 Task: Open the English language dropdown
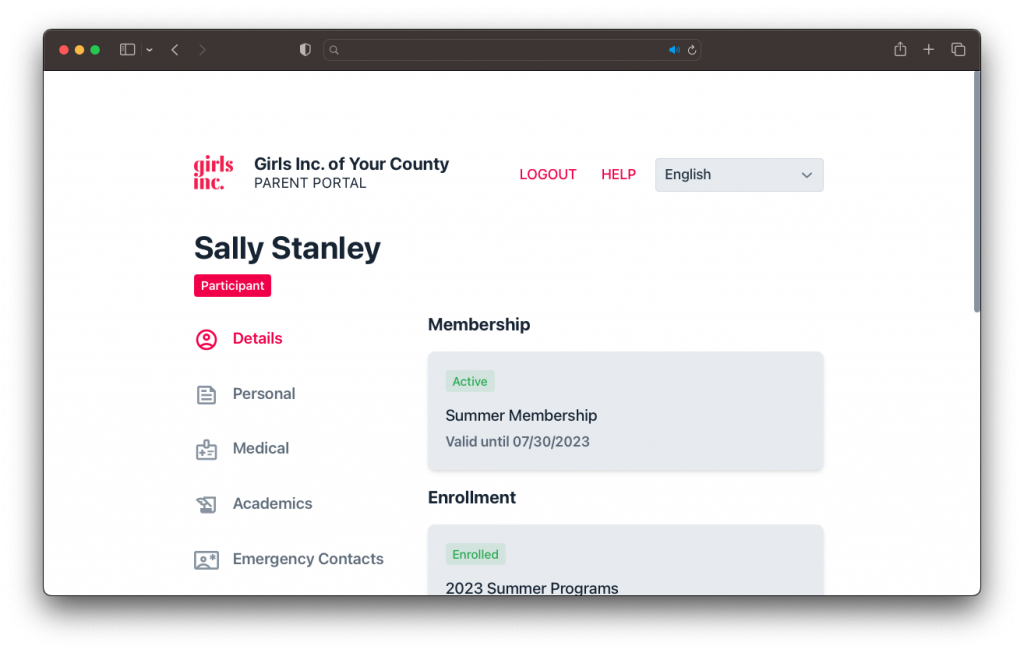pyautogui.click(x=739, y=175)
